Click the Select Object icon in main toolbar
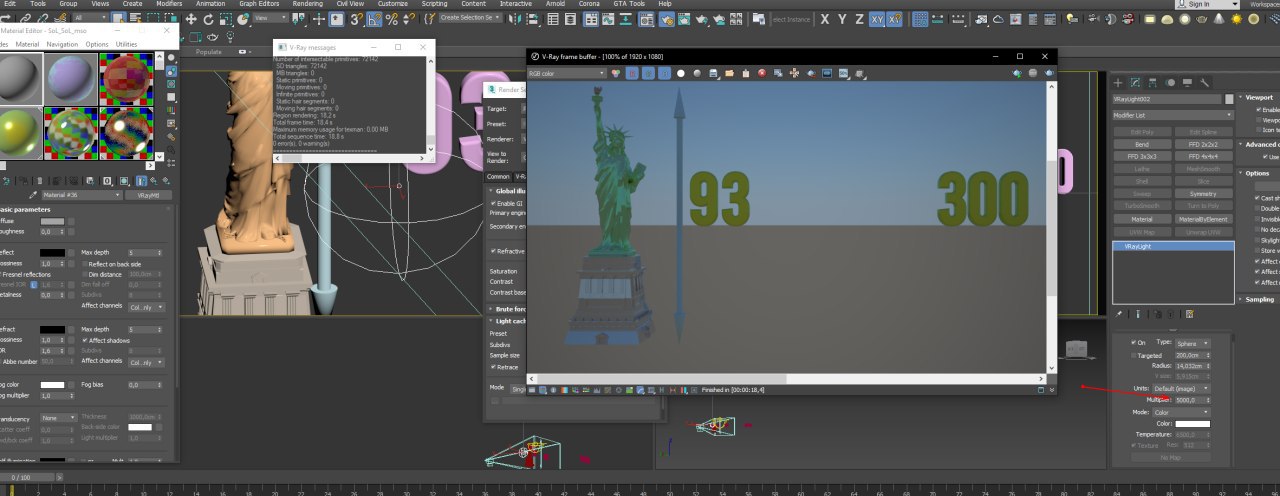 [118, 19]
